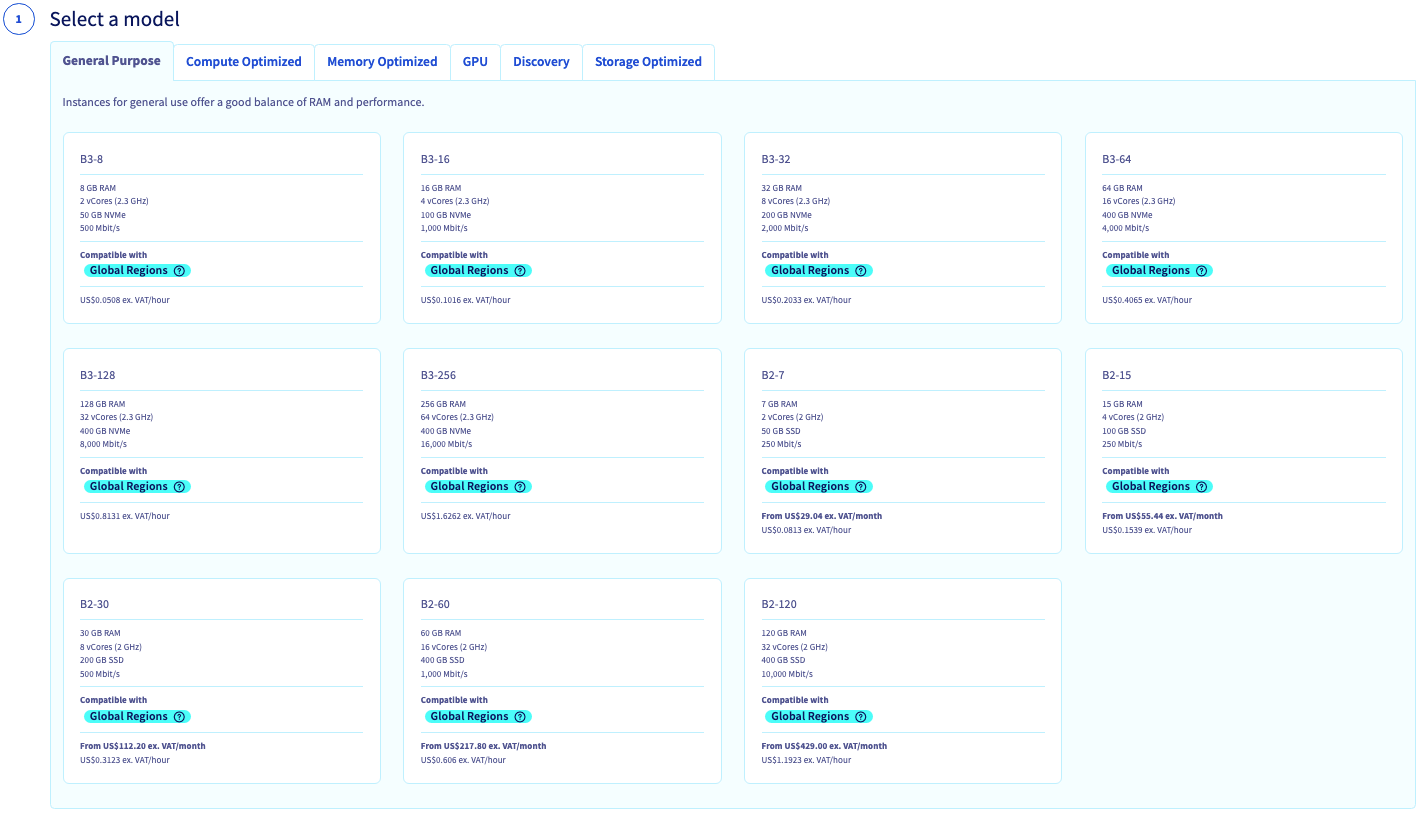Select the B3-8 model card
The width and height of the screenshot is (1421, 814).
221,228
